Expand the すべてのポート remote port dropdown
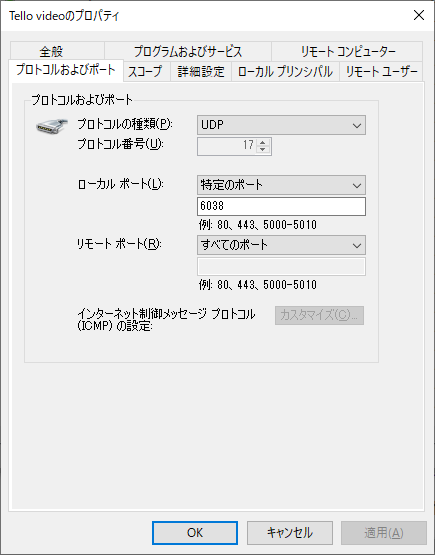435x555 pixels. (x=281, y=245)
